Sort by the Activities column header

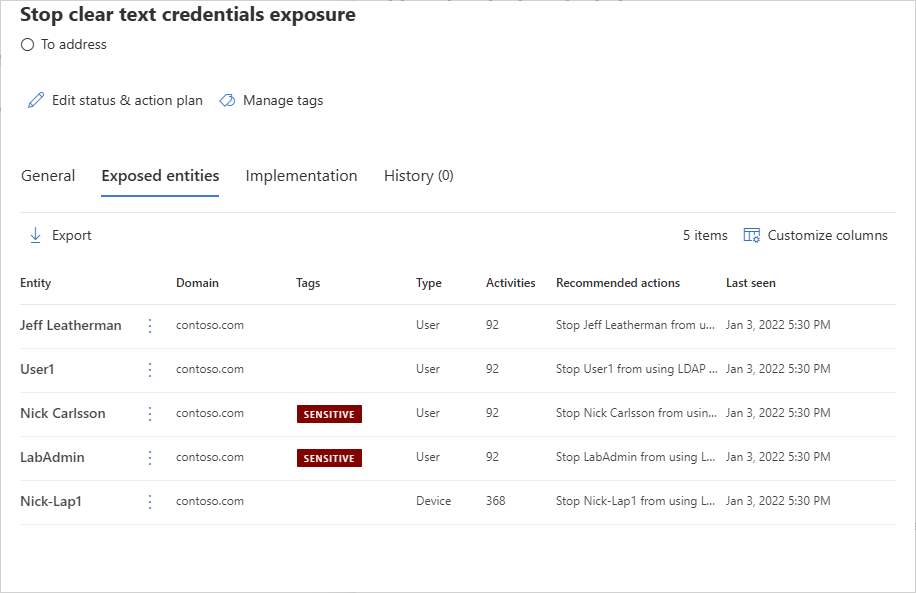[510, 283]
